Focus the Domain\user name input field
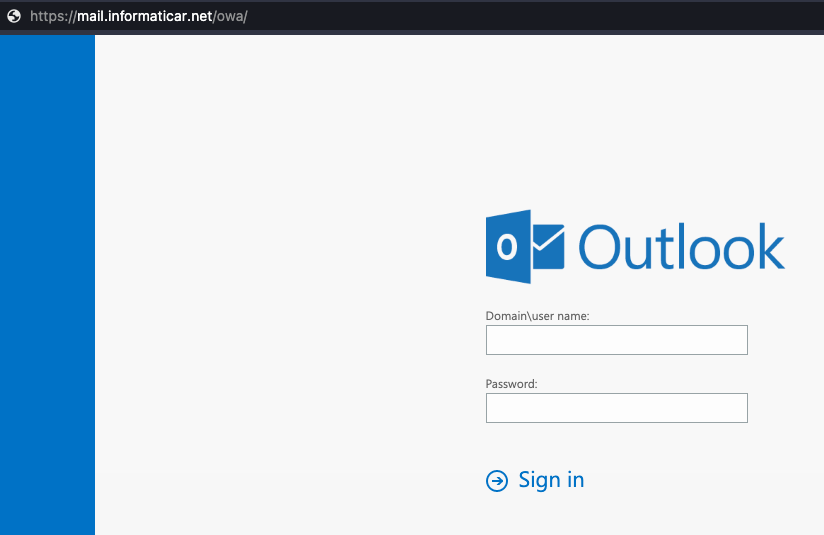This screenshot has height=535, width=824. (616, 340)
